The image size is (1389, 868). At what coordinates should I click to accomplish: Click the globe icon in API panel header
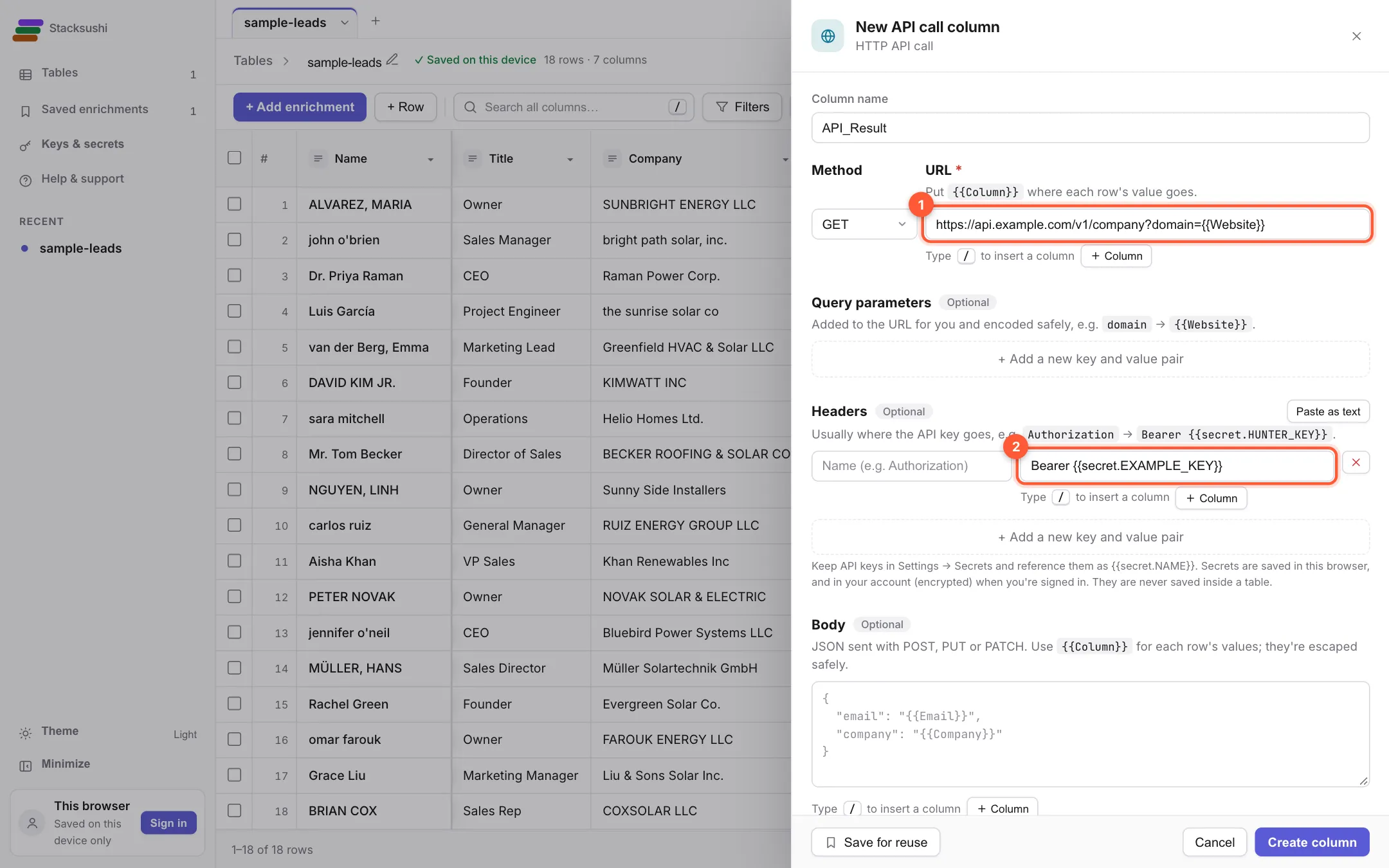[828, 36]
